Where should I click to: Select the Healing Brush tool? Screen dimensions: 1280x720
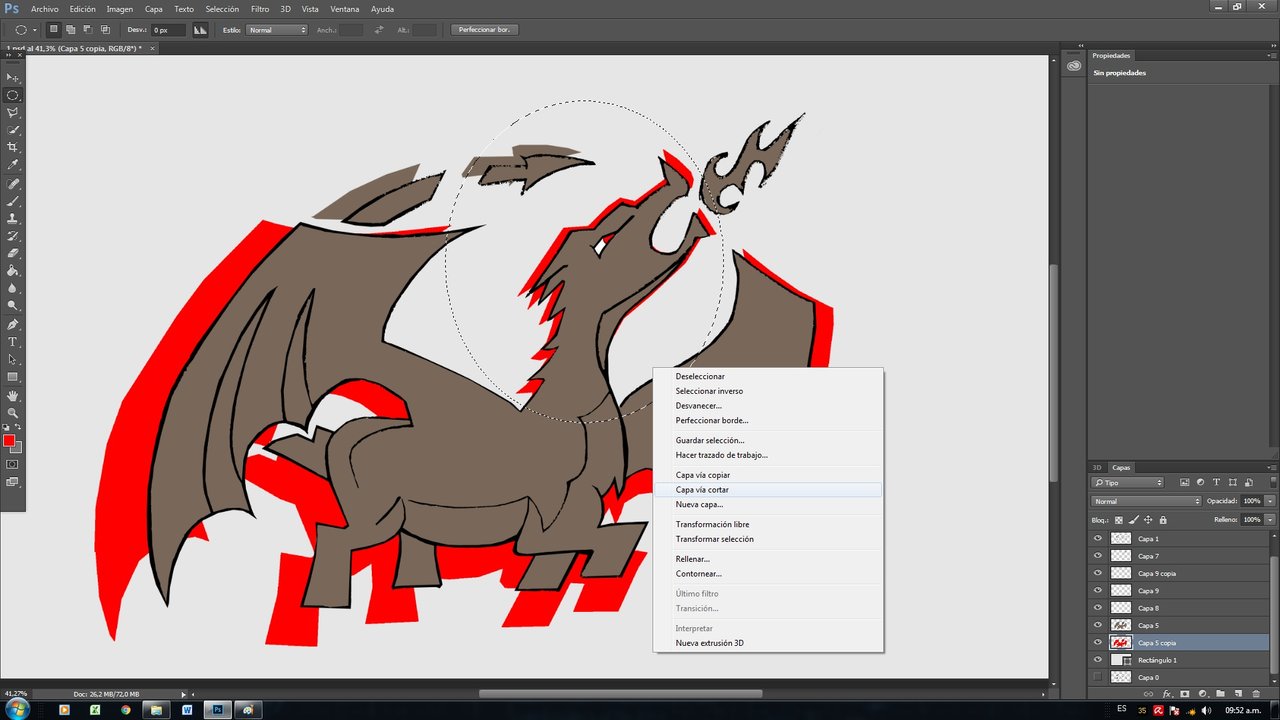pos(13,184)
